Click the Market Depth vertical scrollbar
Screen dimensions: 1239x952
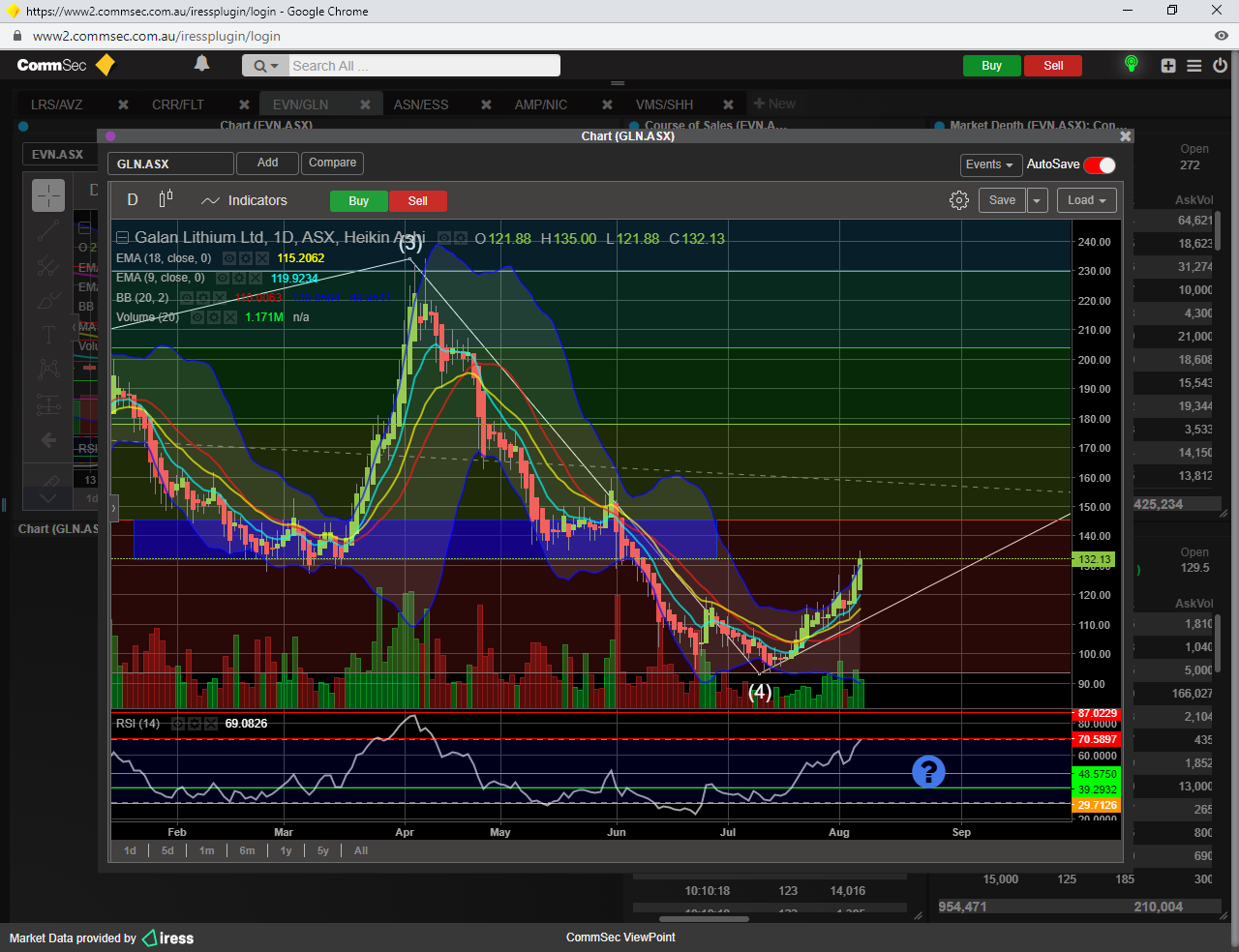pos(1218,230)
